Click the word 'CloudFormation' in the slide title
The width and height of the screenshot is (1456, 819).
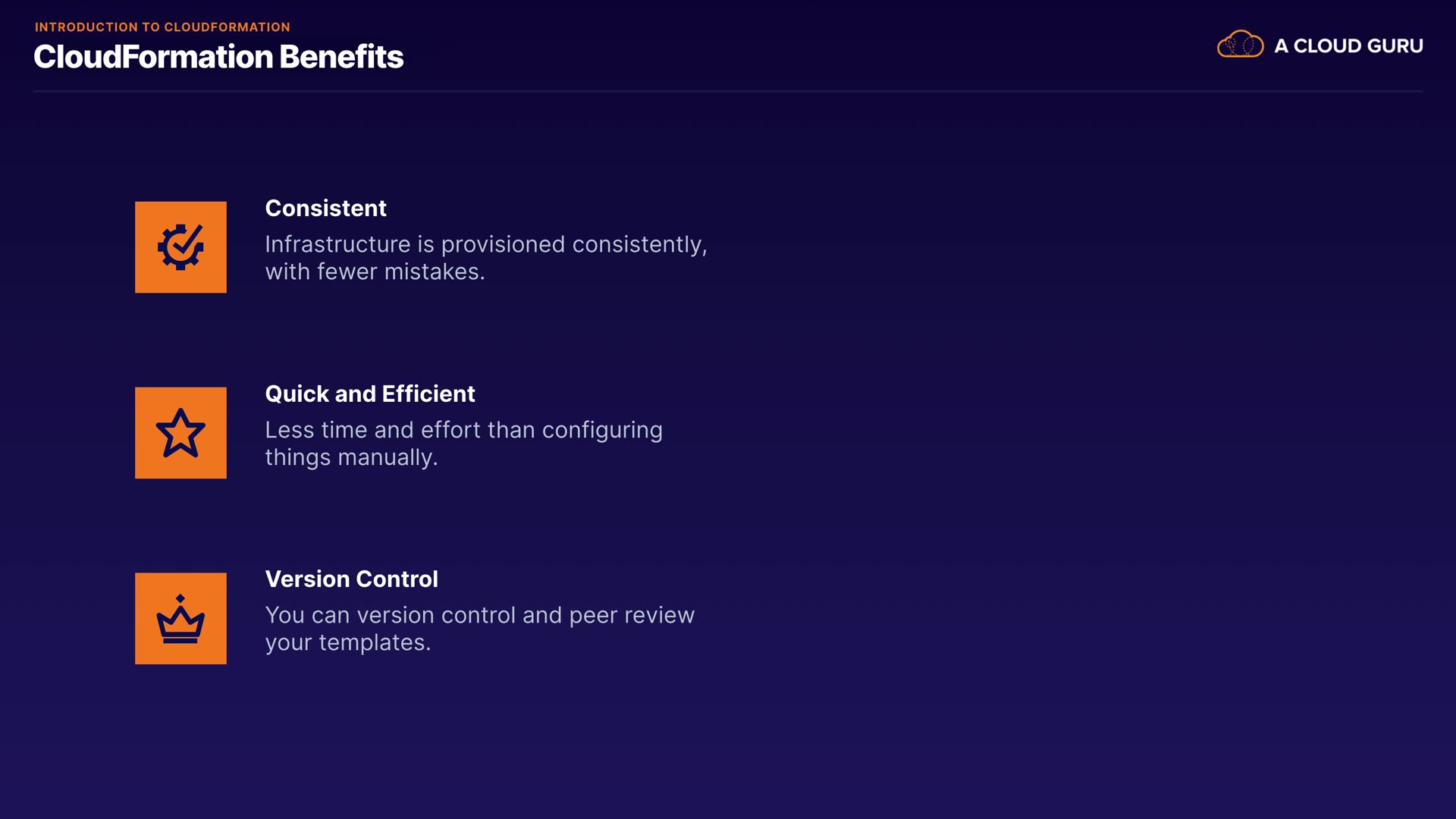coord(153,57)
